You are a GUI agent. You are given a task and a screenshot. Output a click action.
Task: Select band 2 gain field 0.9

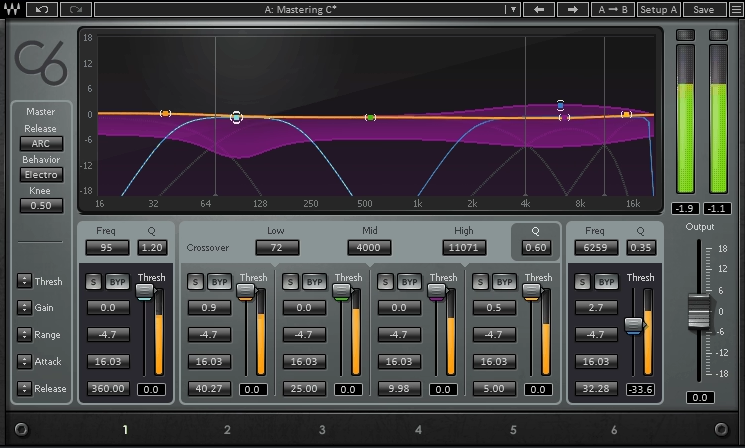pyautogui.click(x=209, y=307)
